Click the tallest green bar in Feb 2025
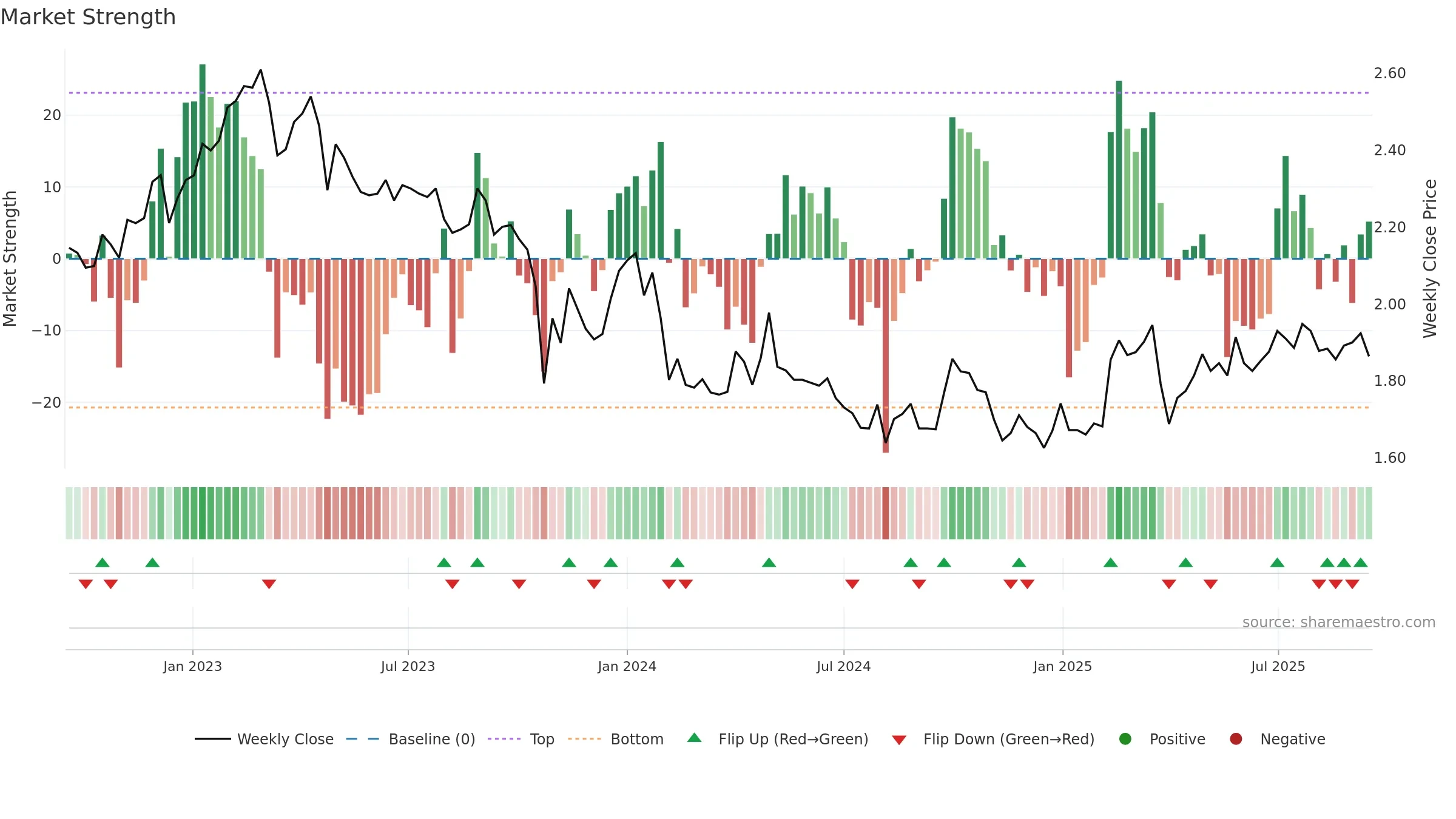 click(x=1119, y=169)
